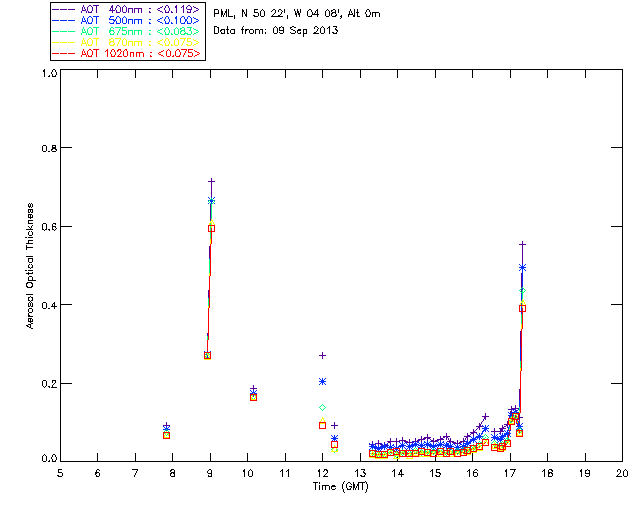Viewport: 640px width, 512px height.
Task: Click the 'Aerosol Optical Thickness' y-axis label
Action: (30, 266)
